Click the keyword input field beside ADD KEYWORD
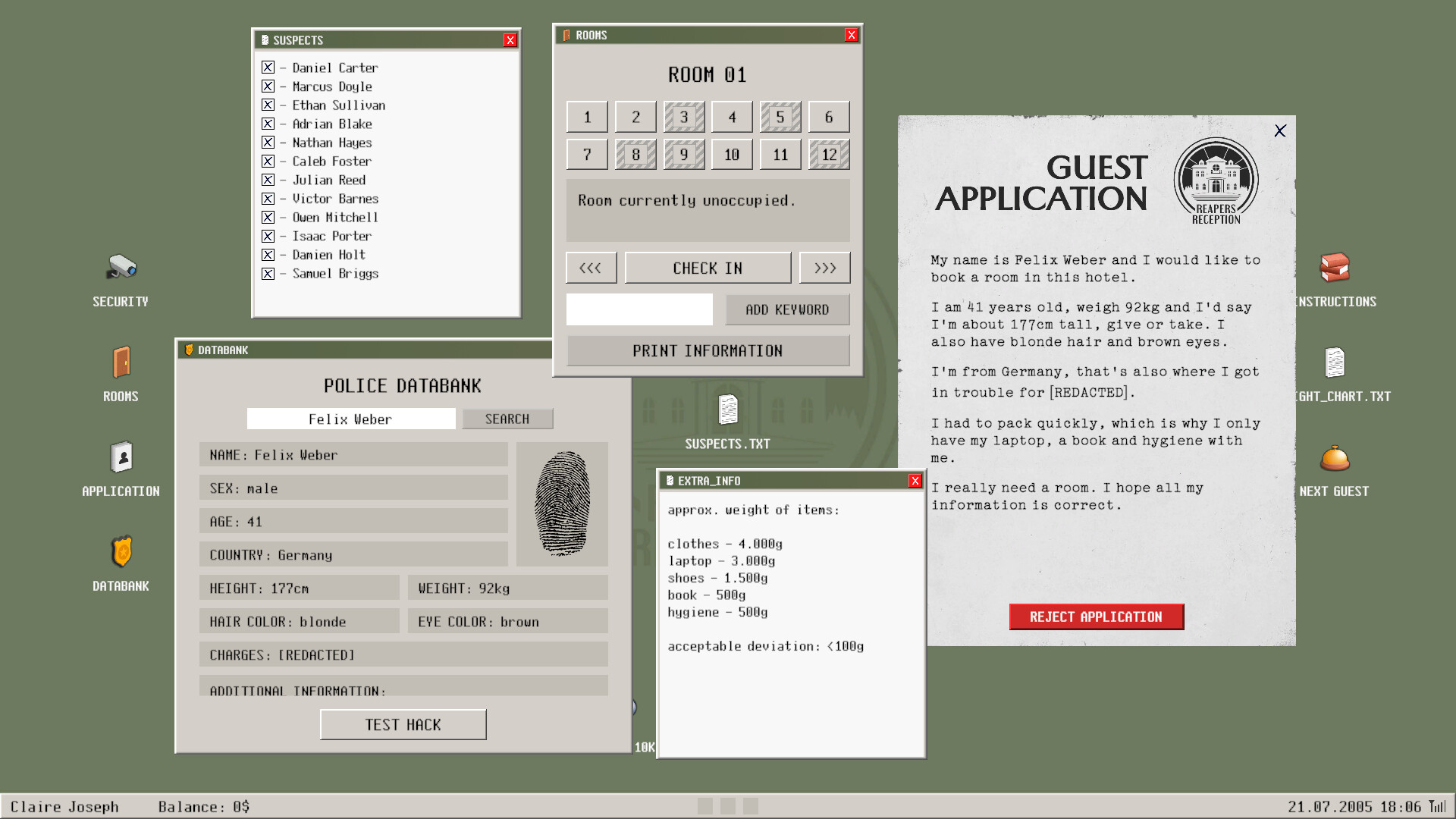Viewport: 1456px width, 819px height. pos(639,309)
